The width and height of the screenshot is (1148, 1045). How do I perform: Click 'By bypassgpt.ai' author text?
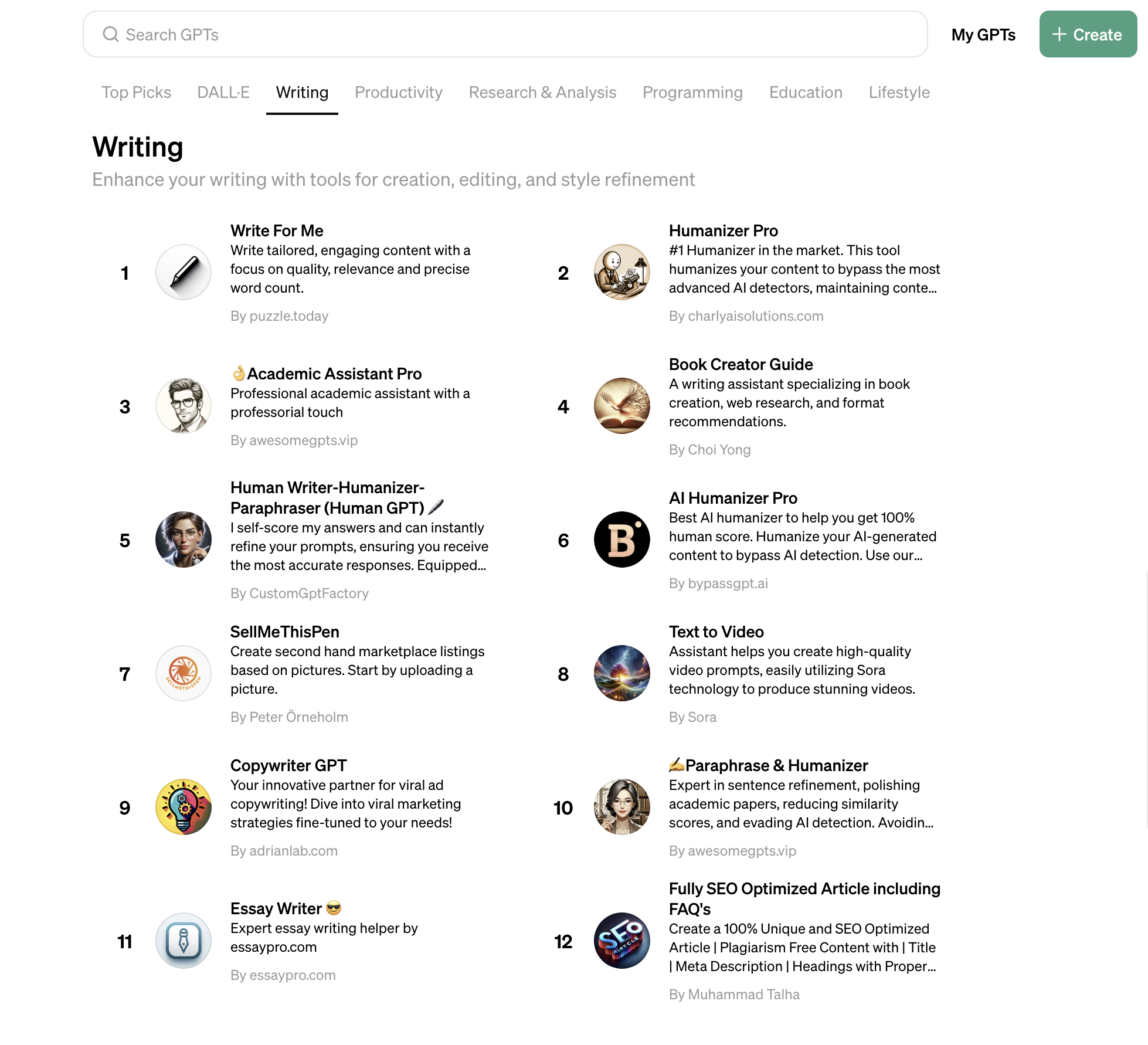pyautogui.click(x=718, y=583)
